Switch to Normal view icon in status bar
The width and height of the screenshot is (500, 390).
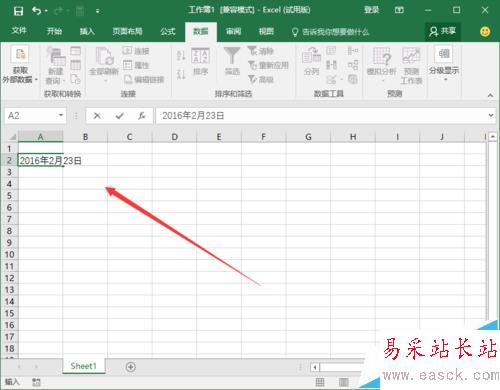(x=319, y=382)
